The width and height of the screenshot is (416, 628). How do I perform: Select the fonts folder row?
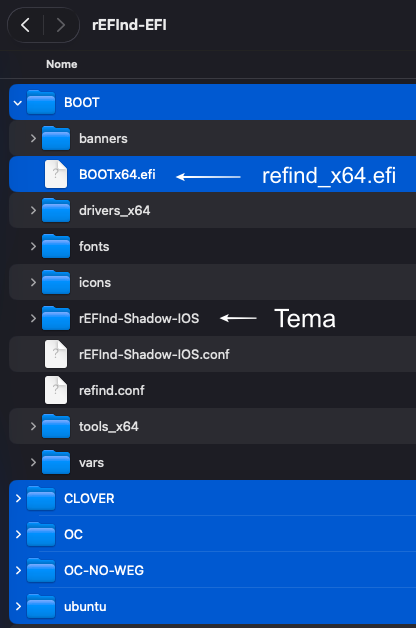(213, 246)
